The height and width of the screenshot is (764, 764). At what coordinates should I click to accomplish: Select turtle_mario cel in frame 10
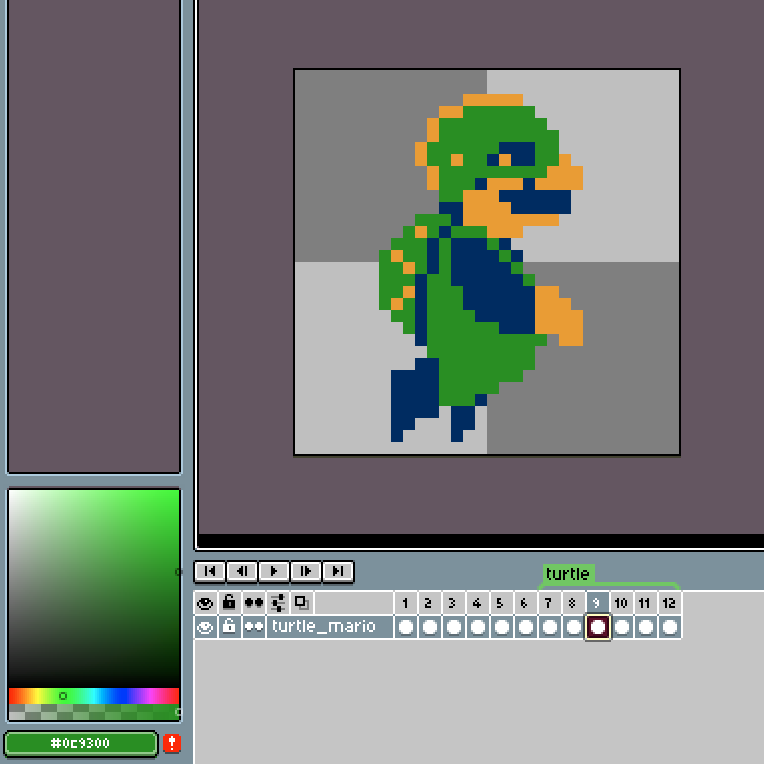click(x=621, y=627)
